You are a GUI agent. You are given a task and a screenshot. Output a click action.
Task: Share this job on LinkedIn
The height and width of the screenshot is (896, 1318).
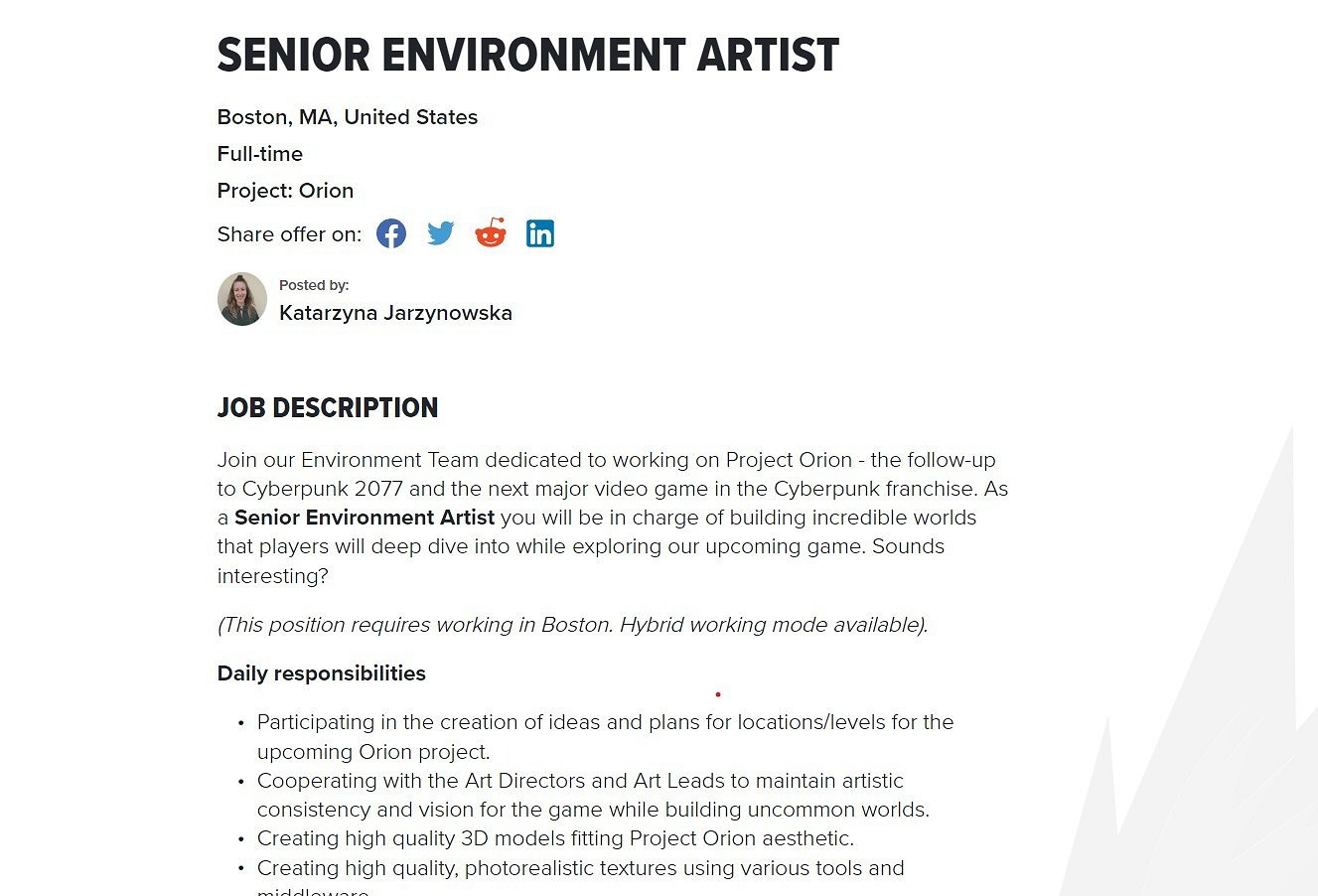pos(540,233)
